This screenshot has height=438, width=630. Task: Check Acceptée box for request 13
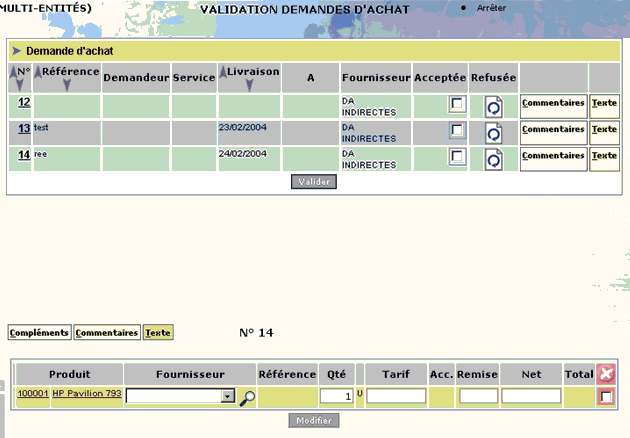pyautogui.click(x=457, y=130)
